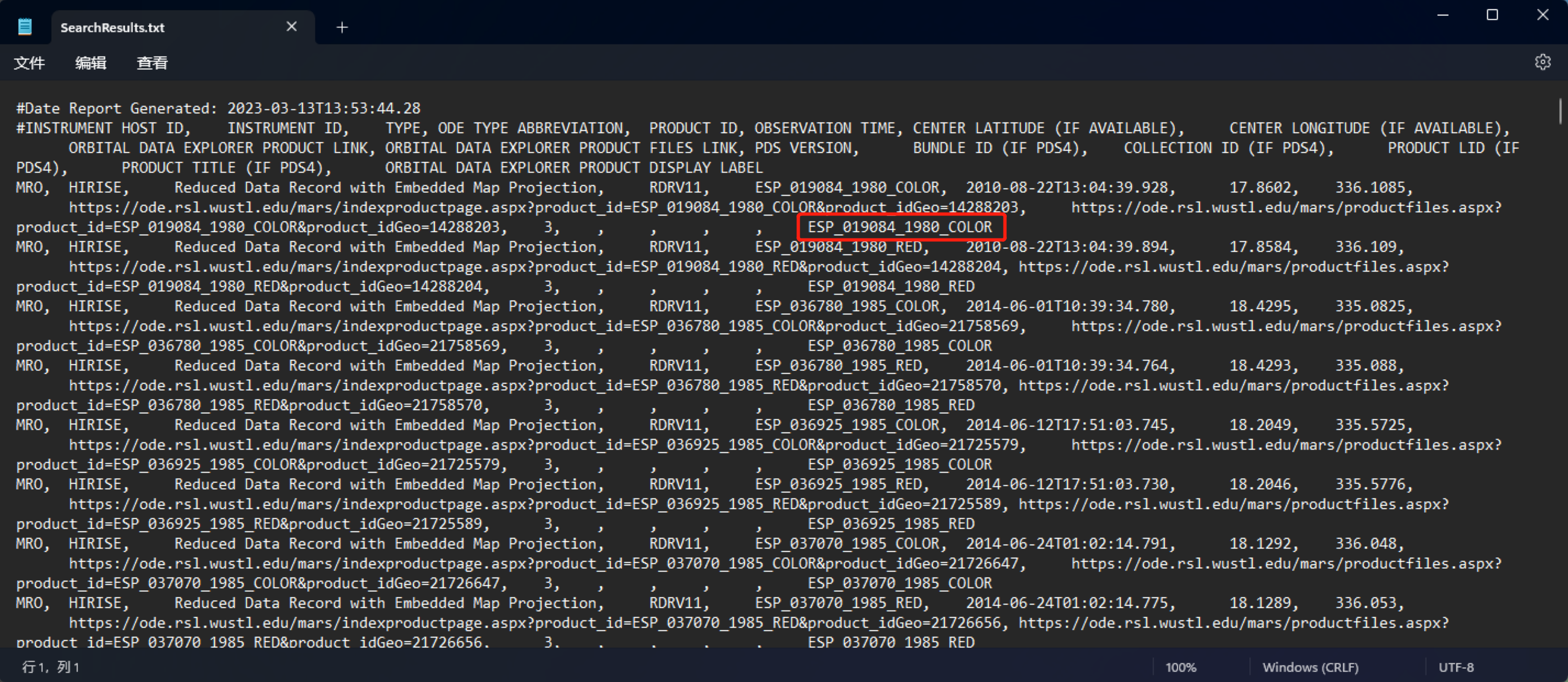
Task: Click the MRO text at the first data row
Action: coord(29,187)
